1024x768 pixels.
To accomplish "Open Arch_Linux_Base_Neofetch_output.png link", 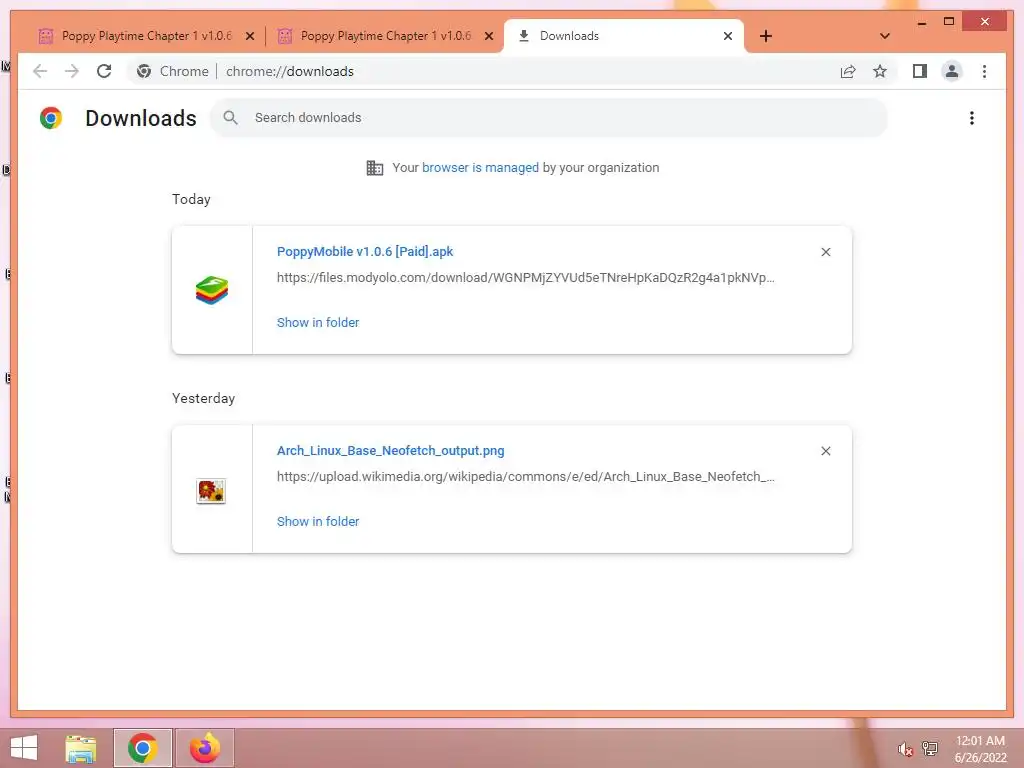I will point(391,451).
